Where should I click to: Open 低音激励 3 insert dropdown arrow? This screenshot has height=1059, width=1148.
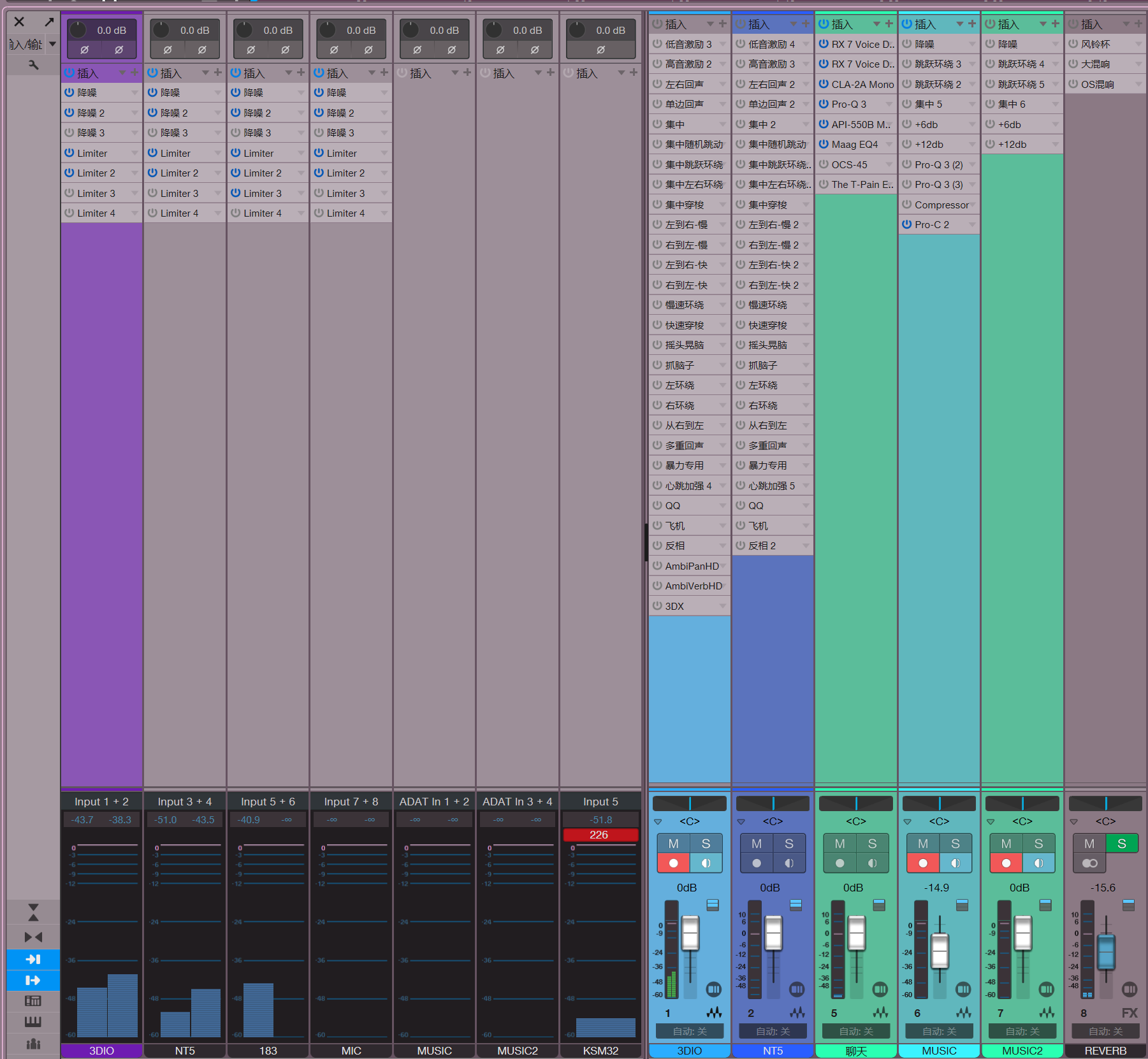pos(722,44)
